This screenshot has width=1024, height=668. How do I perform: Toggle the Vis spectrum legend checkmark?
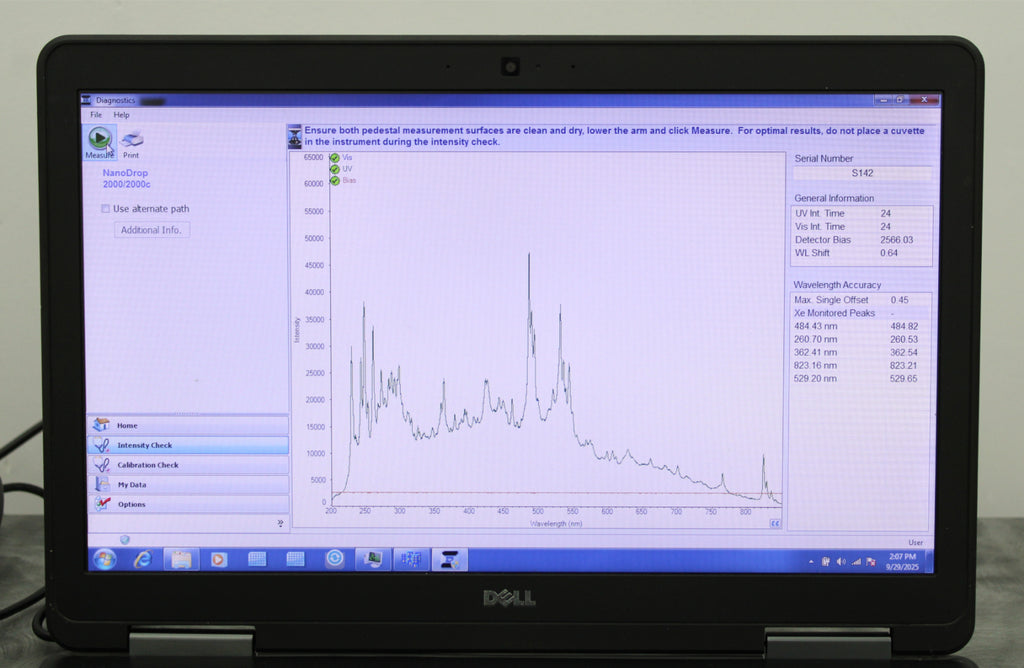[335, 157]
